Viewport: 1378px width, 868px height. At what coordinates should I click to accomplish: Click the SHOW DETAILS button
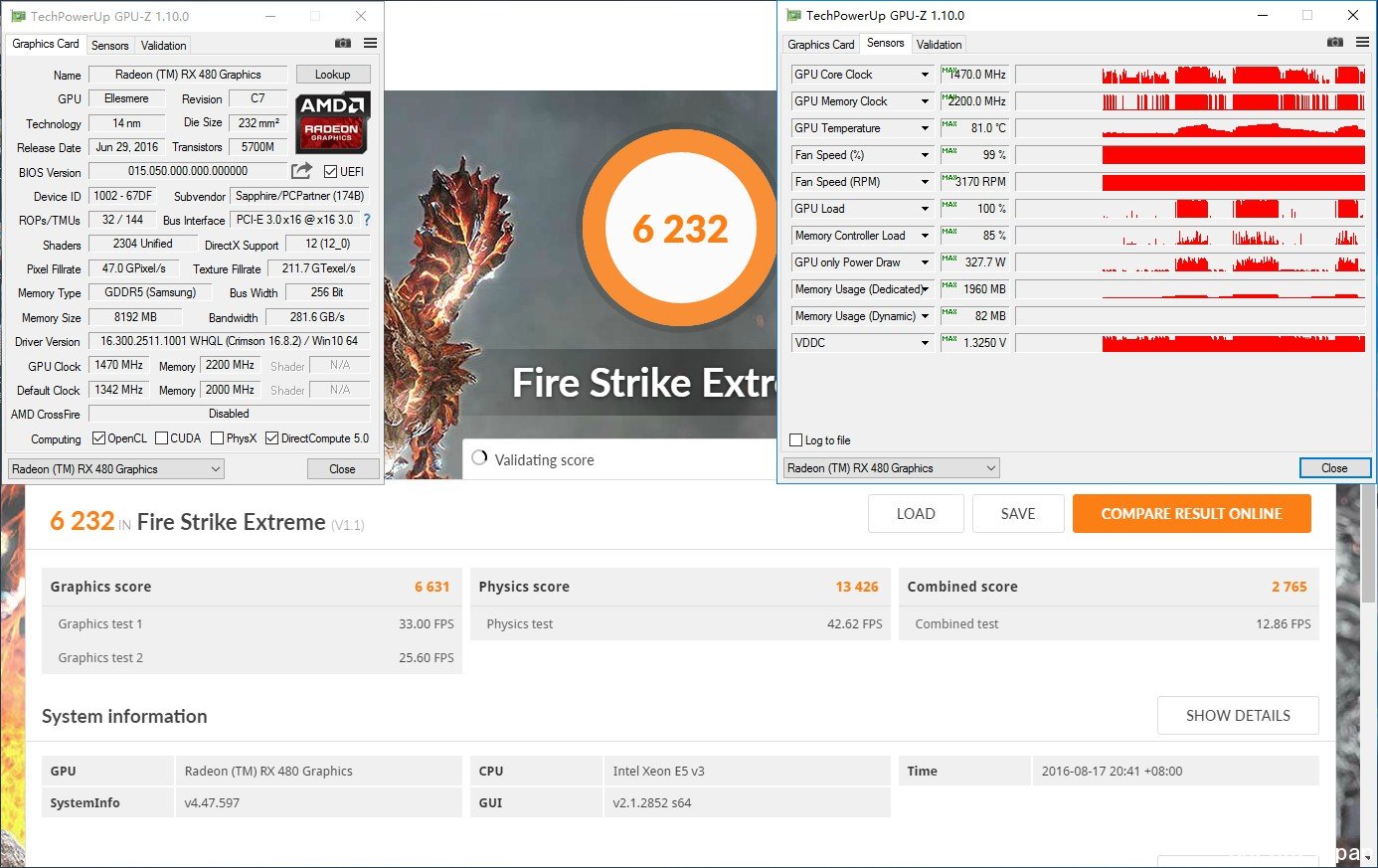point(1238,716)
